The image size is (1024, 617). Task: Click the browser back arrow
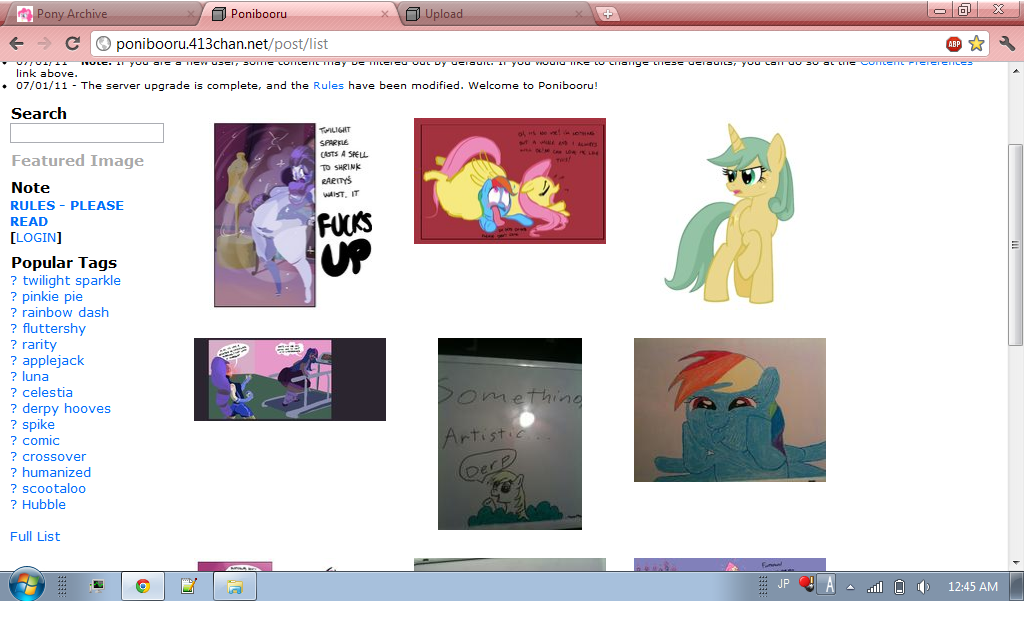point(17,44)
